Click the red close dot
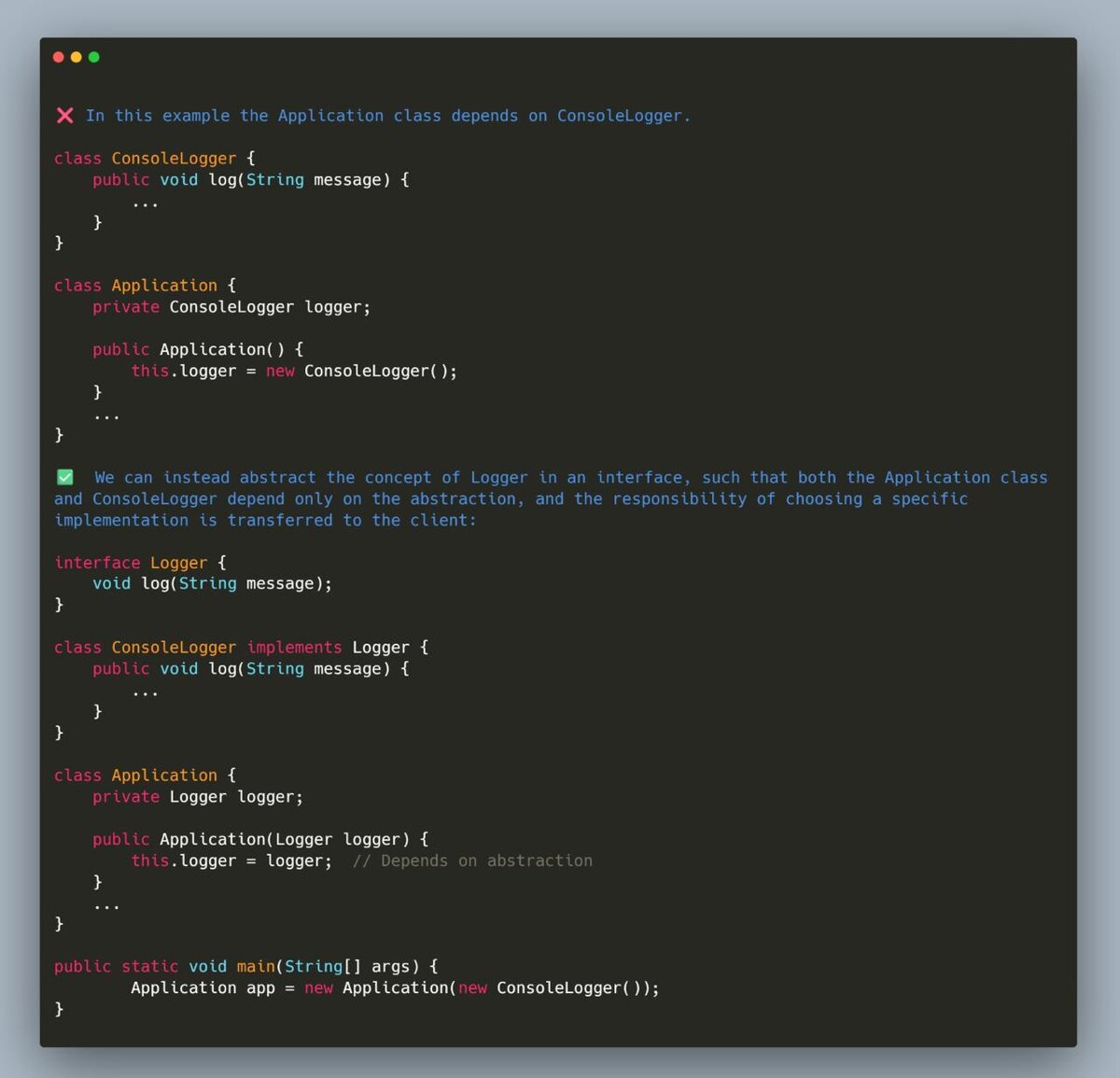 [59, 57]
